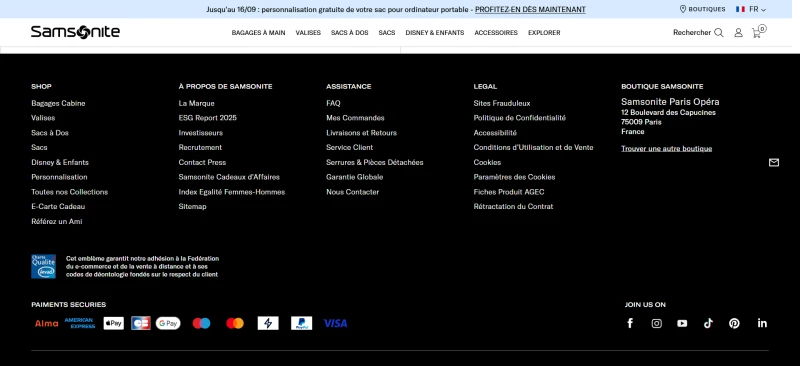Open Conditions d'Utilisation et de Vente

533,148
